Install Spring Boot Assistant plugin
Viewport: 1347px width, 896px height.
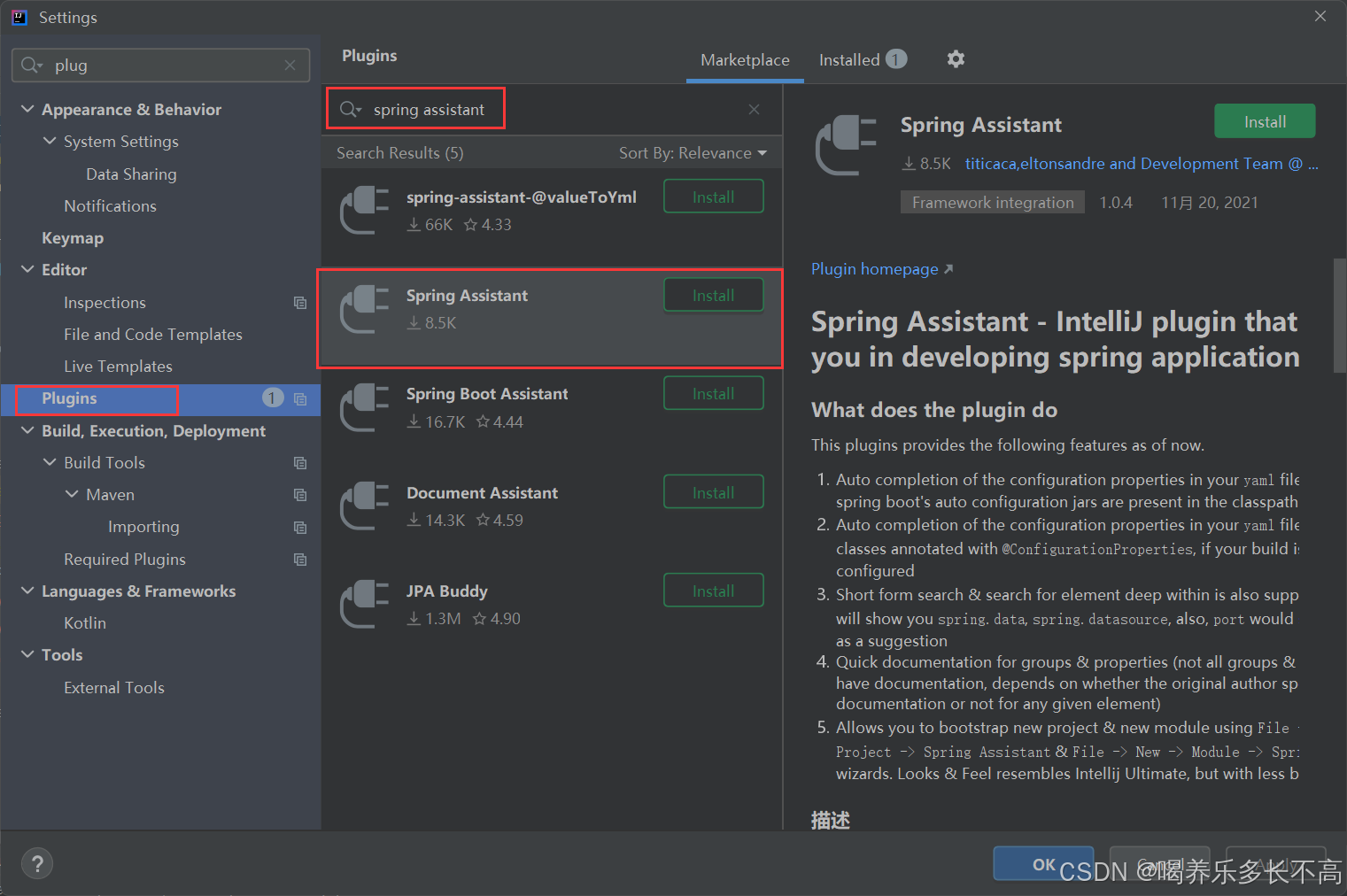(x=714, y=393)
